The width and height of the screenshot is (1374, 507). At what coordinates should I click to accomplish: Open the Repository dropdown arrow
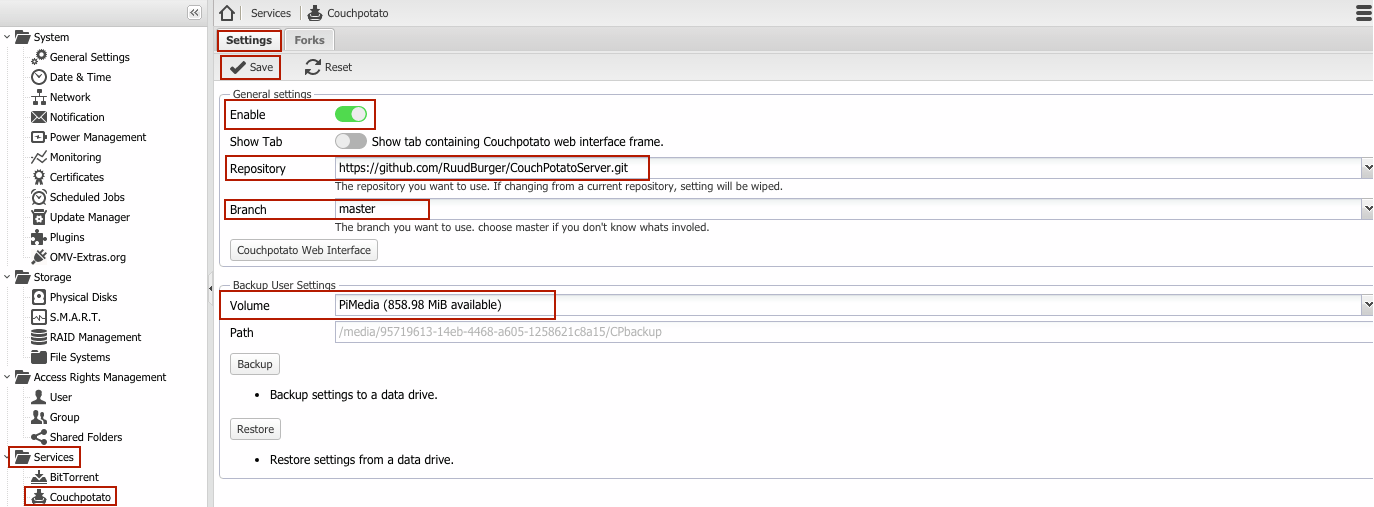(x=1367, y=169)
